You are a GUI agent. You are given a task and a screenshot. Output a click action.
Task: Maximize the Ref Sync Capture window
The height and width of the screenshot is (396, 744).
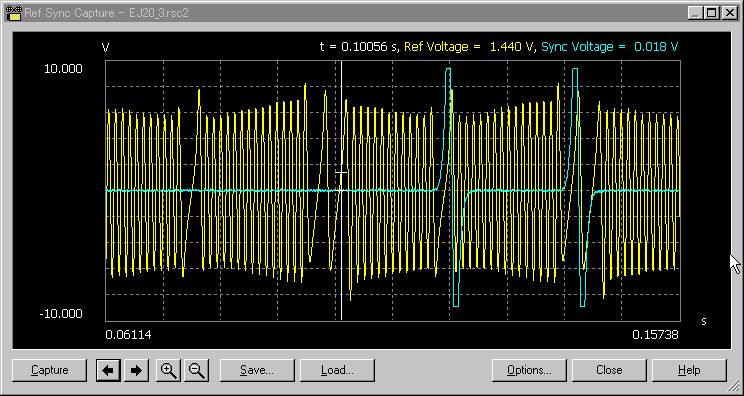coord(711,13)
